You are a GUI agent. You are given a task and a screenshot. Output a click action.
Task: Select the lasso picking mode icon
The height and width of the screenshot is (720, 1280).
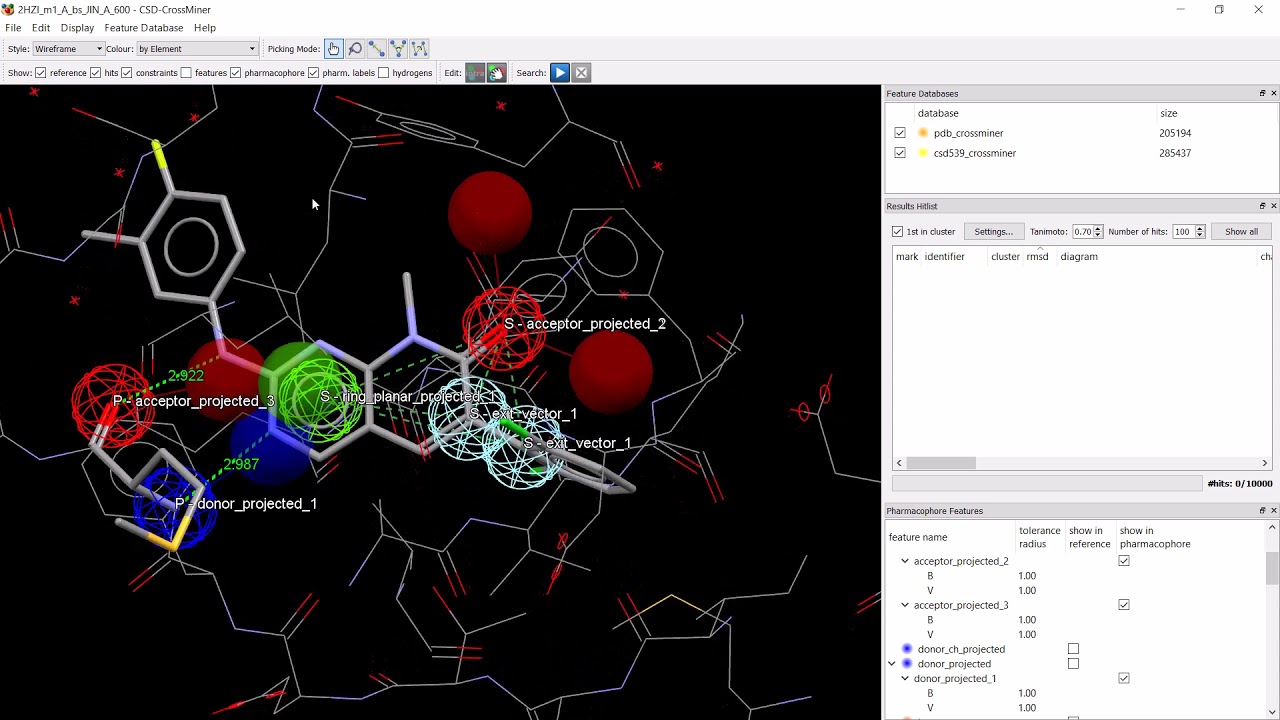coord(355,48)
